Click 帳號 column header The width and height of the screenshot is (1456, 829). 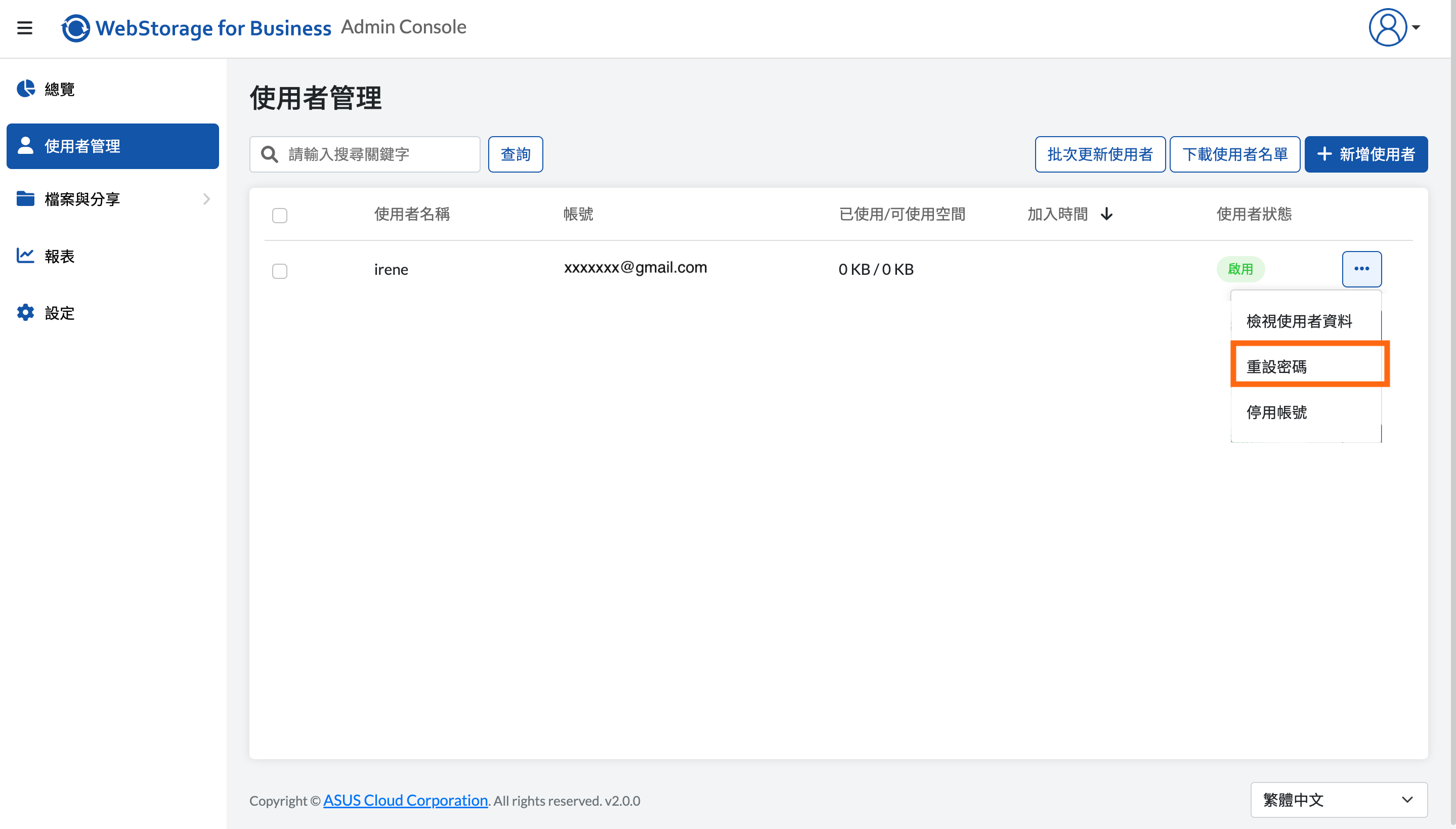[x=578, y=214]
